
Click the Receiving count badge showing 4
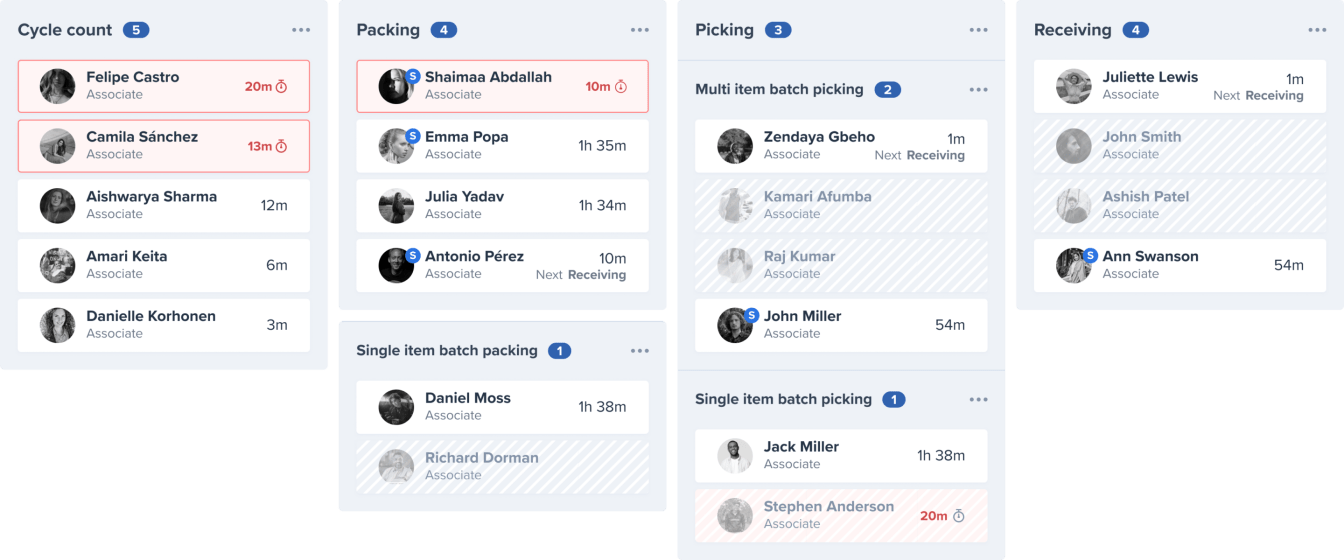(x=1135, y=30)
